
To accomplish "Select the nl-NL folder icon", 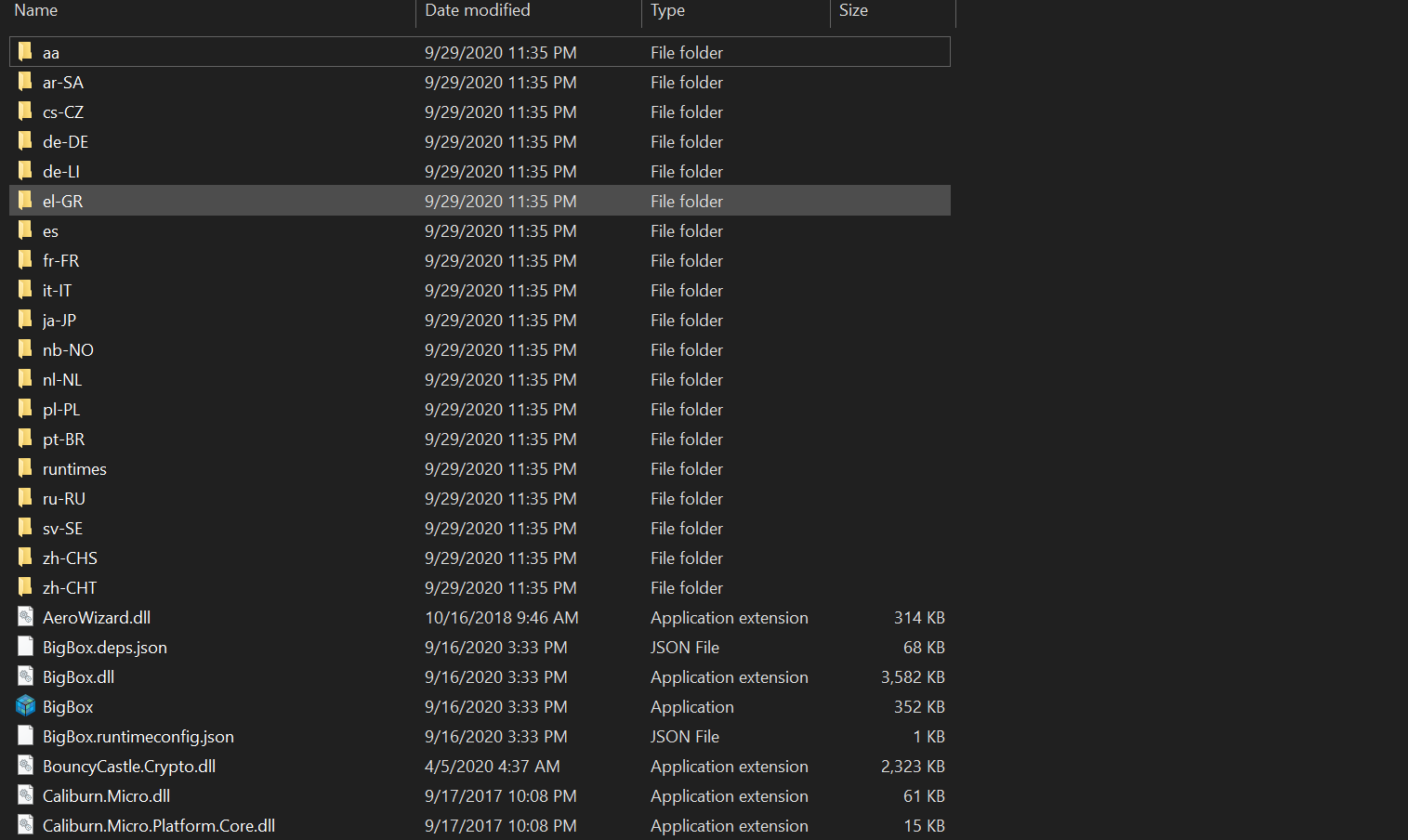I will tap(25, 379).
